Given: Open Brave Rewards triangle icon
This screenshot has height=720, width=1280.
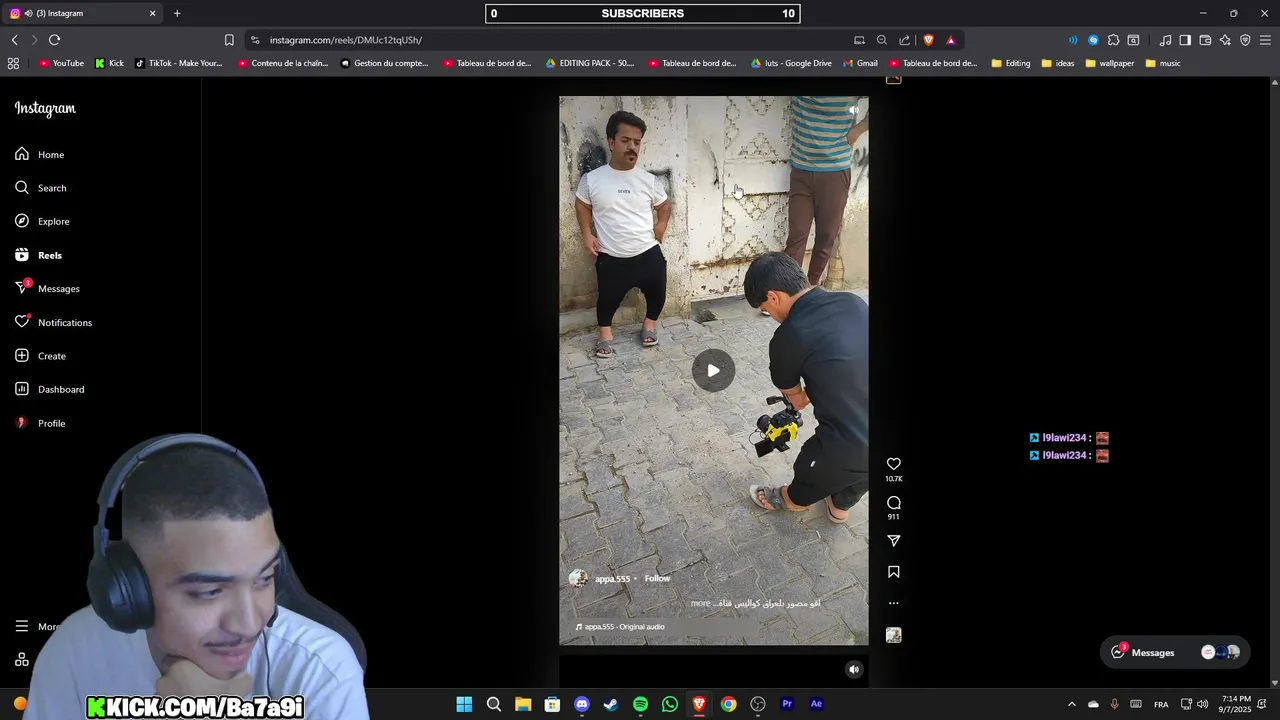Looking at the screenshot, I should tap(950, 40).
